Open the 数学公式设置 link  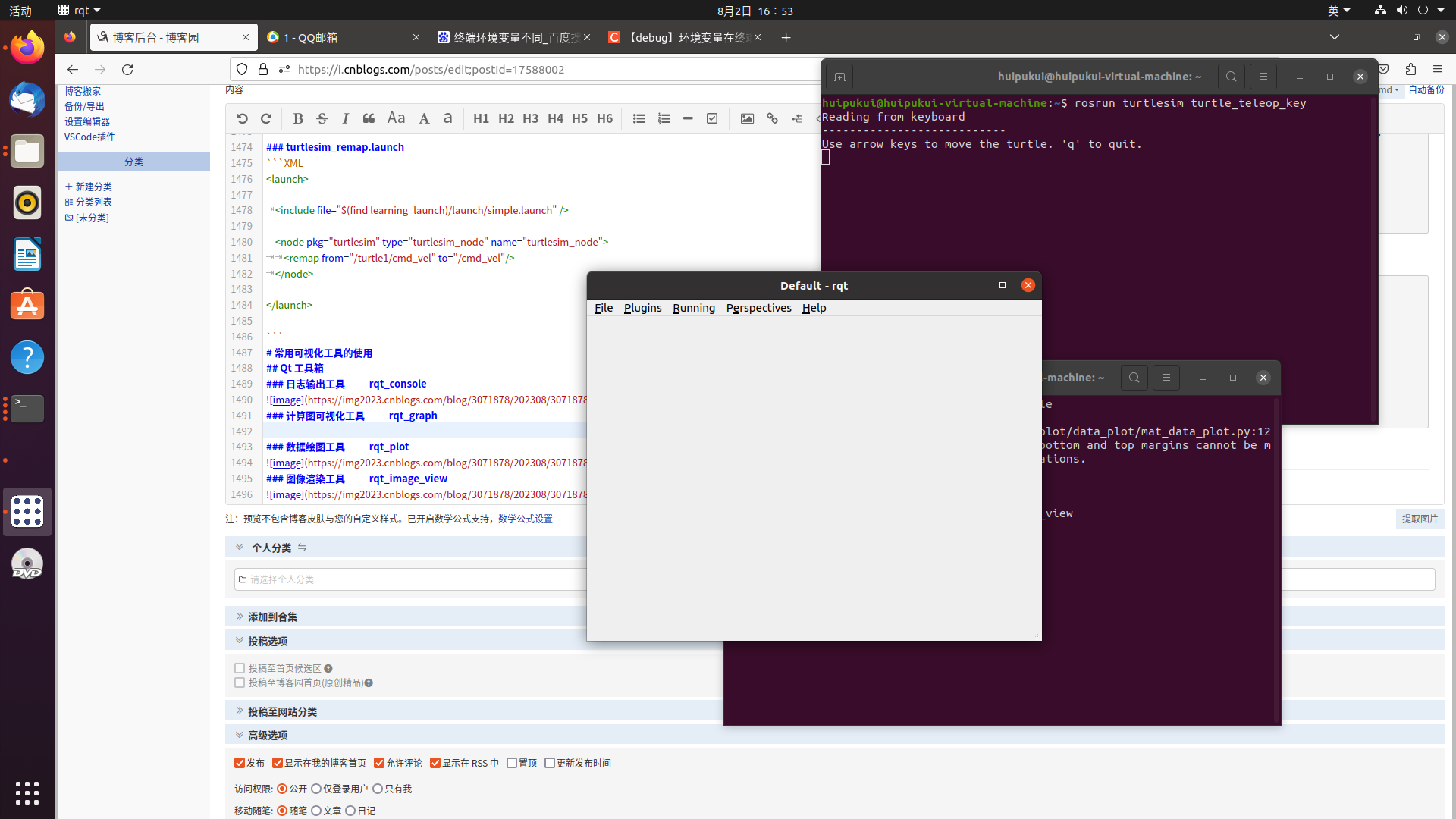tap(525, 519)
